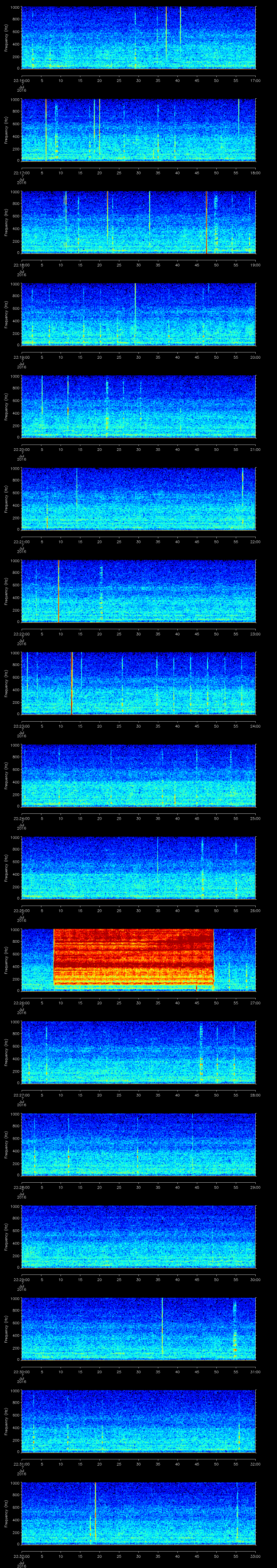This screenshot has height=1568, width=277.
Task: Click the "30:00" end-of-minute label
Action: [255, 1279]
